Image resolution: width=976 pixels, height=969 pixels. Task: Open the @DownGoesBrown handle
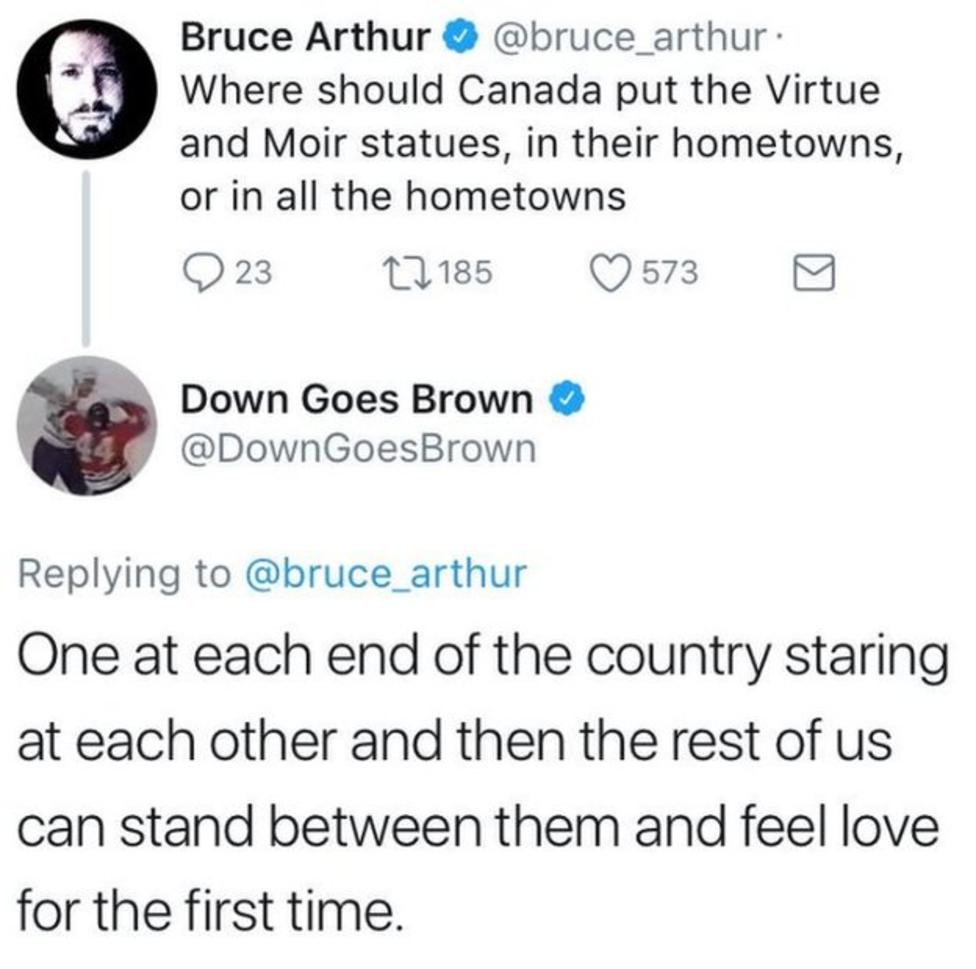tap(358, 451)
